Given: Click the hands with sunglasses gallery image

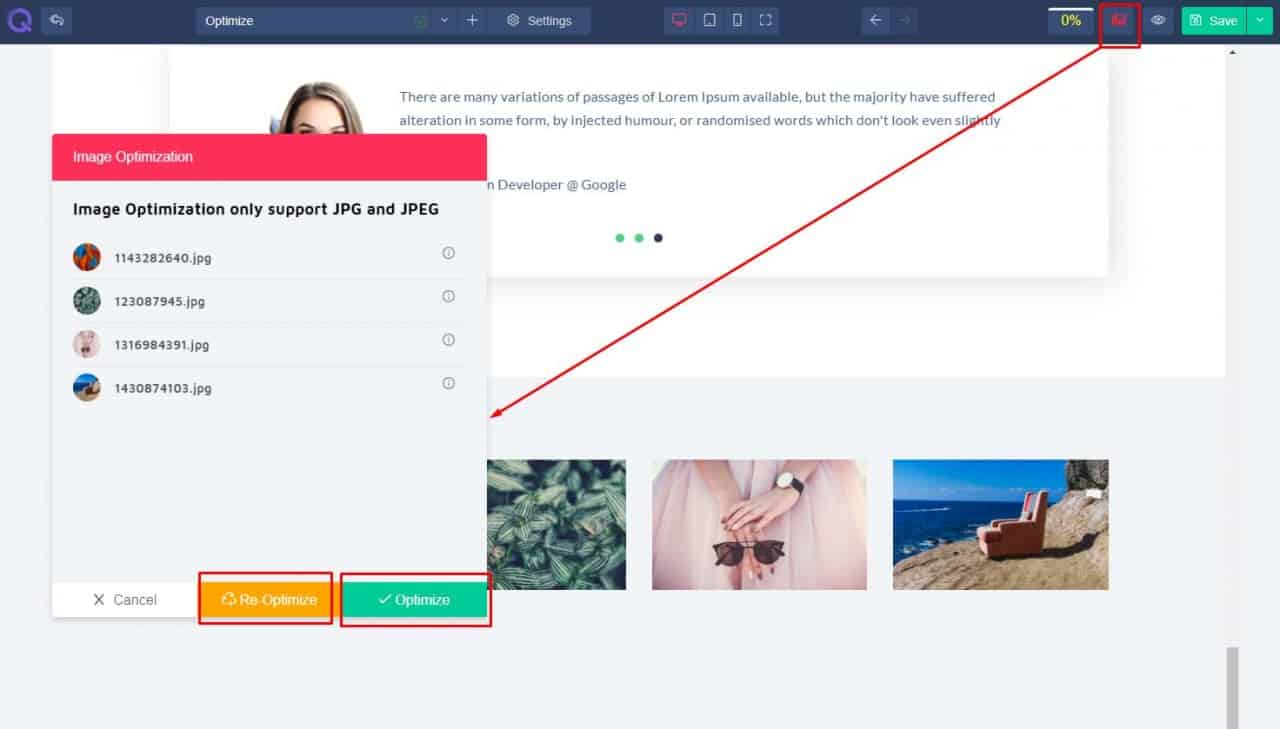Looking at the screenshot, I should click(x=759, y=524).
